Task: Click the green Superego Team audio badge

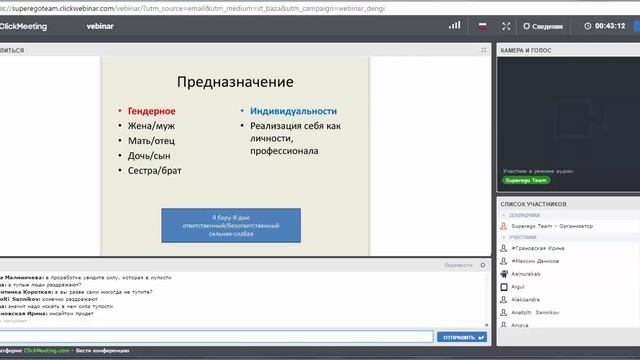Action: pos(526,180)
